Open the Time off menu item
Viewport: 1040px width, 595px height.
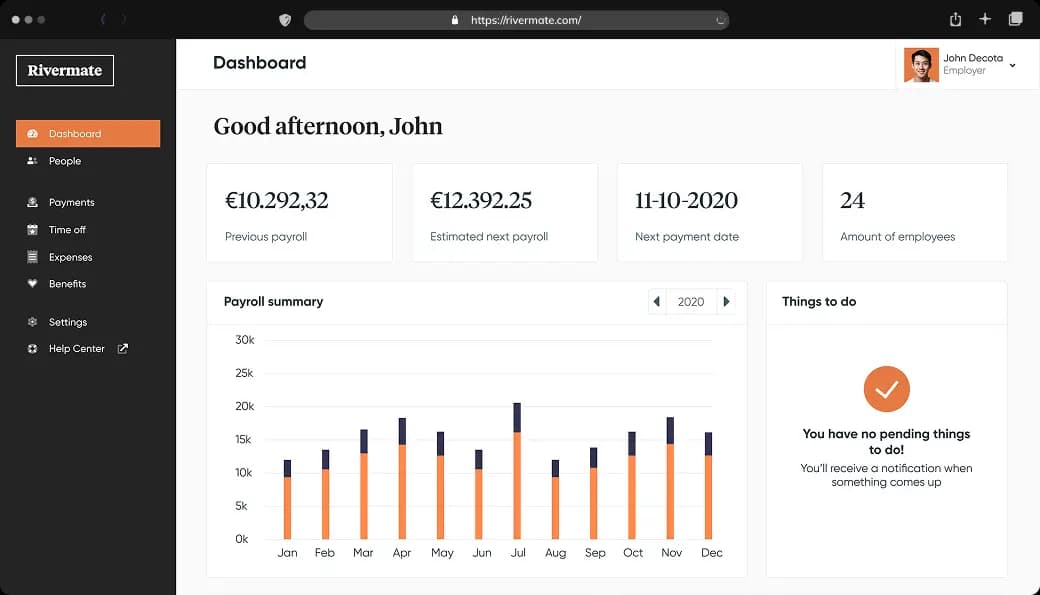pyautogui.click(x=67, y=230)
